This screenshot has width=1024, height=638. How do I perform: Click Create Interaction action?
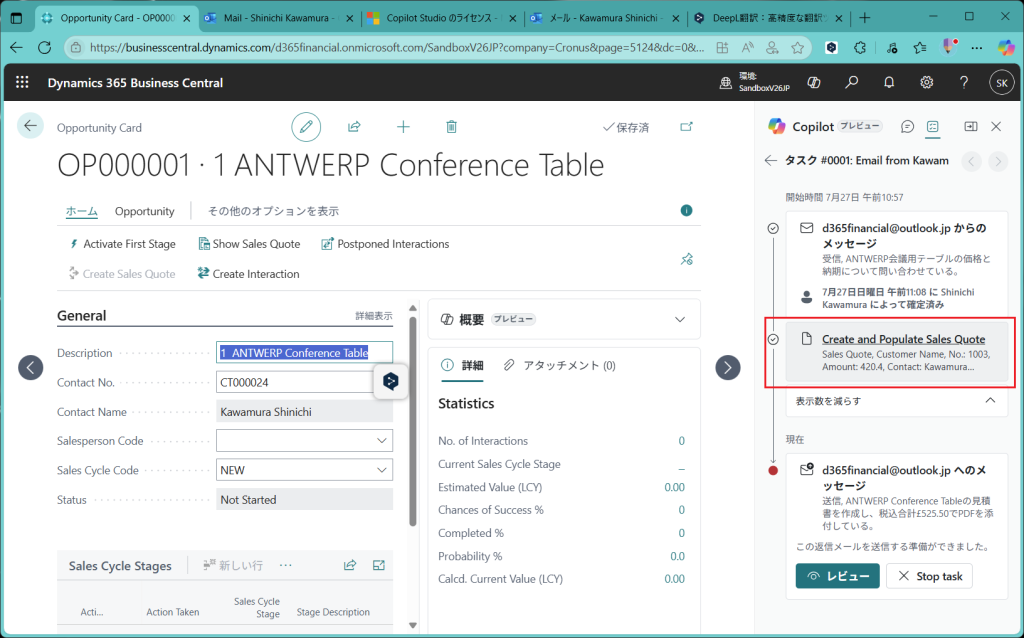point(248,274)
